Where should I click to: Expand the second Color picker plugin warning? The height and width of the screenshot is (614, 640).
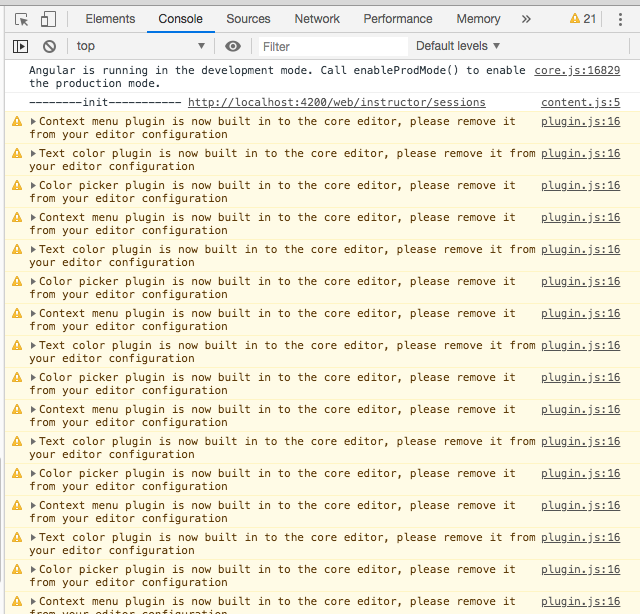(x=33, y=281)
